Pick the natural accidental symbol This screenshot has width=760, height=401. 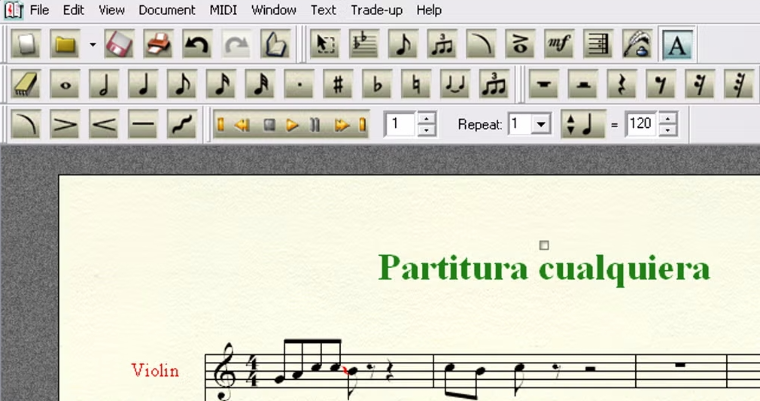click(415, 85)
